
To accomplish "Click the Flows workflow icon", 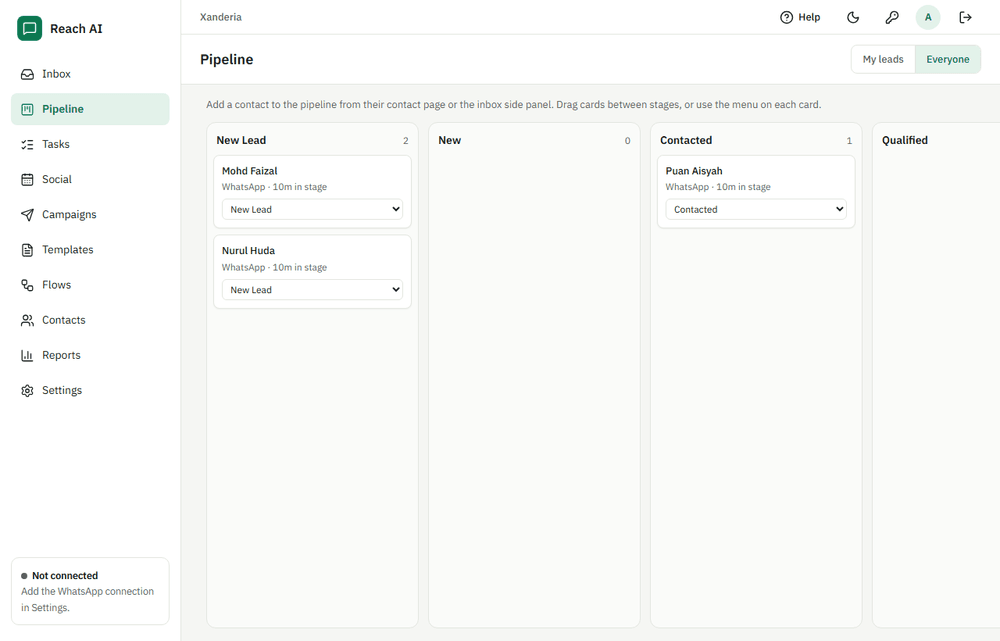I will pyautogui.click(x=27, y=285).
